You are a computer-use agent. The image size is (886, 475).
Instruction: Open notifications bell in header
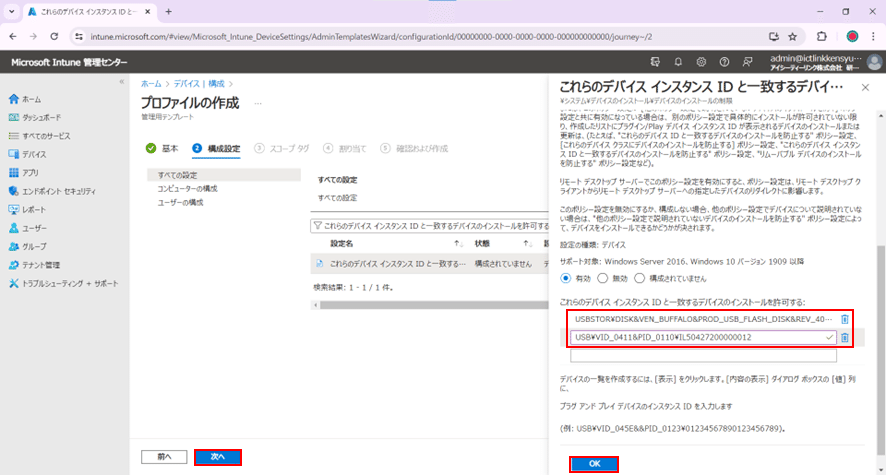678,62
